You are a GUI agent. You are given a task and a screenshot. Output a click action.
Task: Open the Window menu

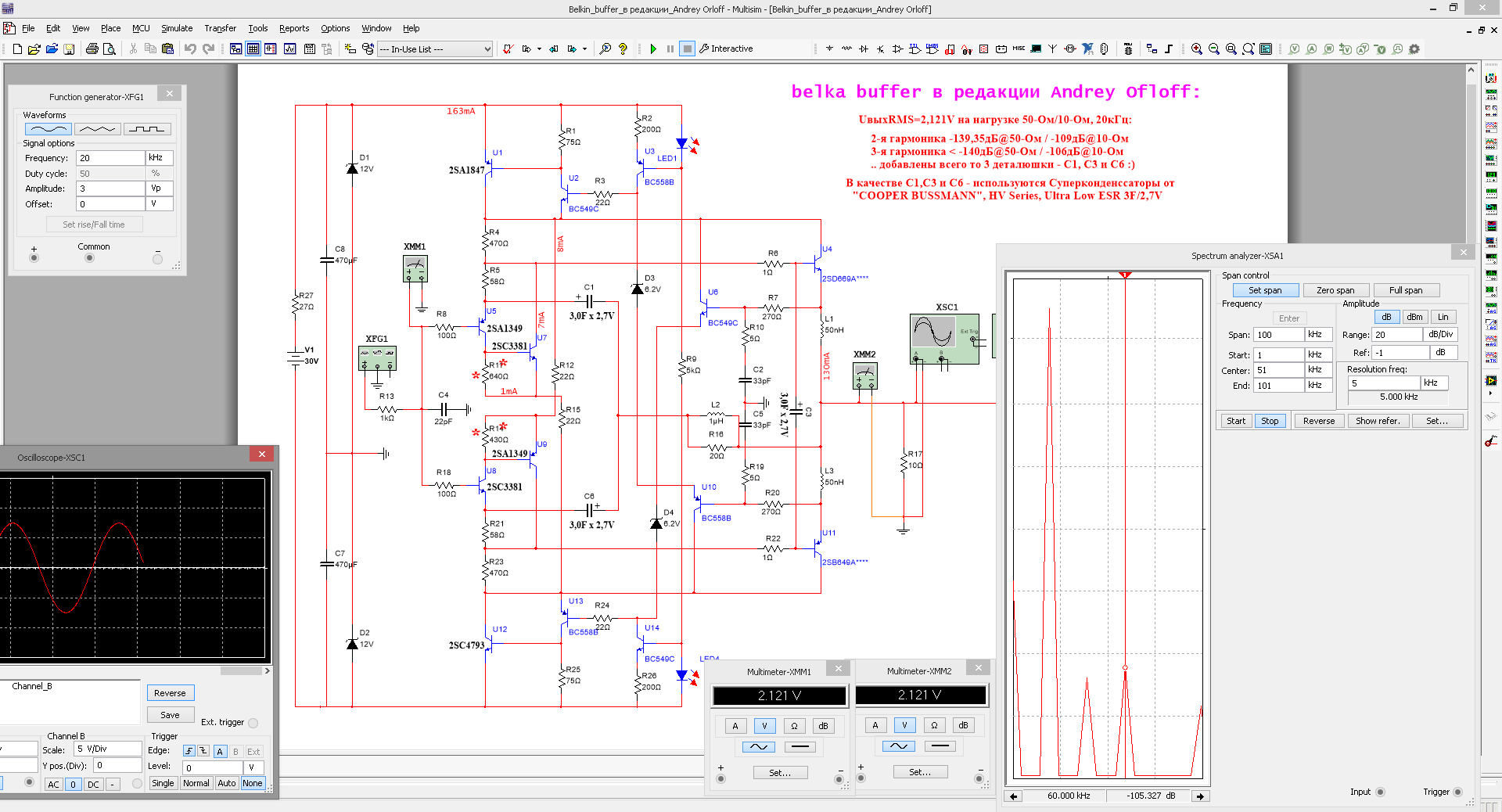[x=376, y=28]
